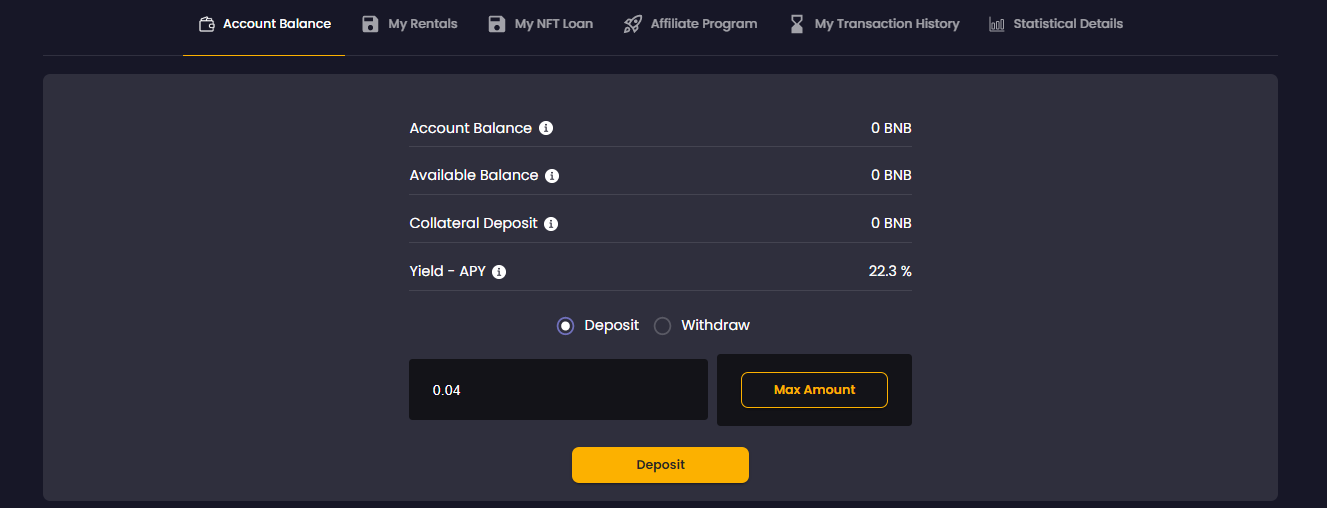The image size is (1327, 508).
Task: Click the disk icon beside My NFT Loan
Action: click(497, 24)
